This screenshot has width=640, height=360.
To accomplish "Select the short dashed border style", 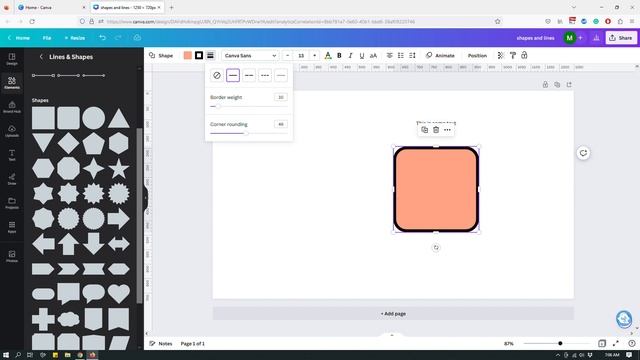I will pos(265,75).
